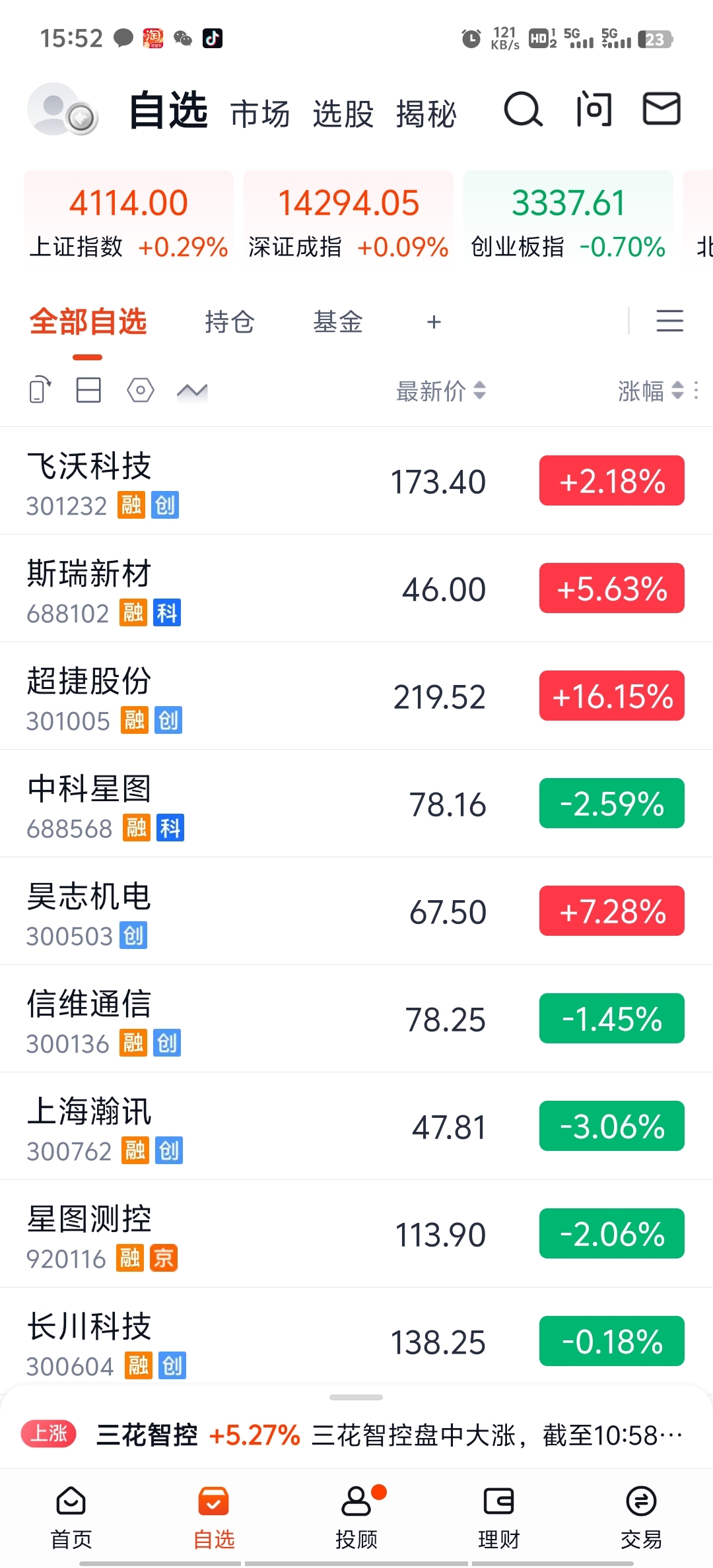Tap the 问 ask icon
The height and width of the screenshot is (1568, 713).
coord(594,110)
